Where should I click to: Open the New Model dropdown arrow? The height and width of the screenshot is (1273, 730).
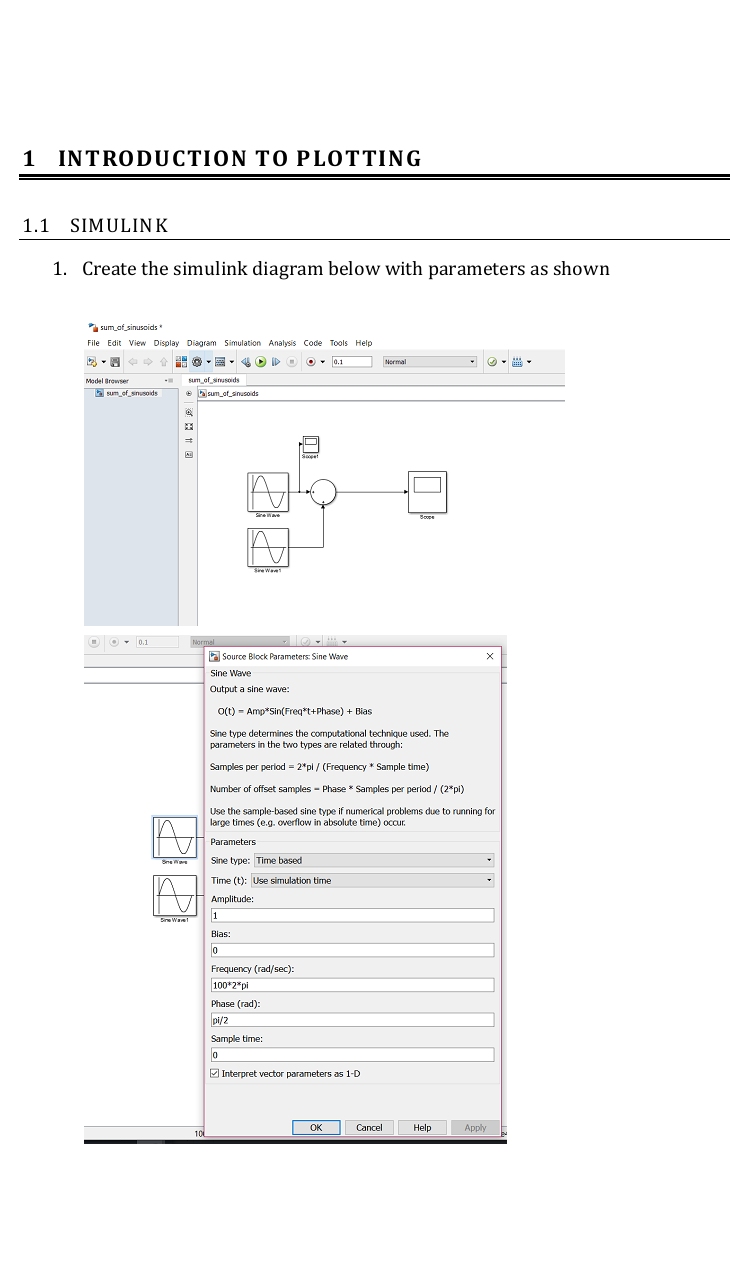(x=104, y=361)
